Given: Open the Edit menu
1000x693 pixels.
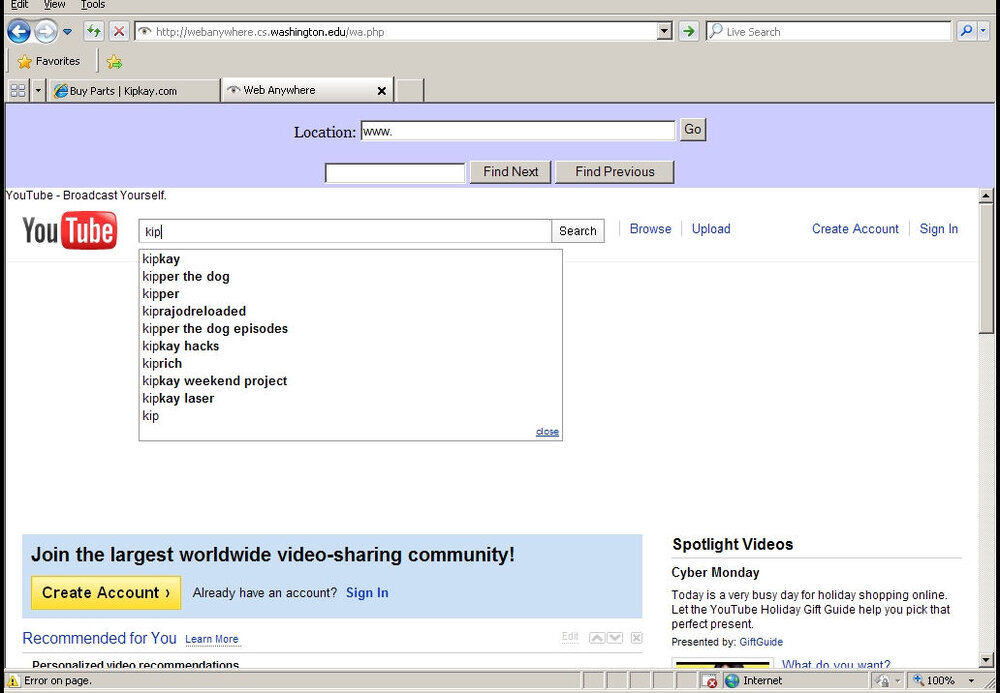Looking at the screenshot, I should (19, 4).
